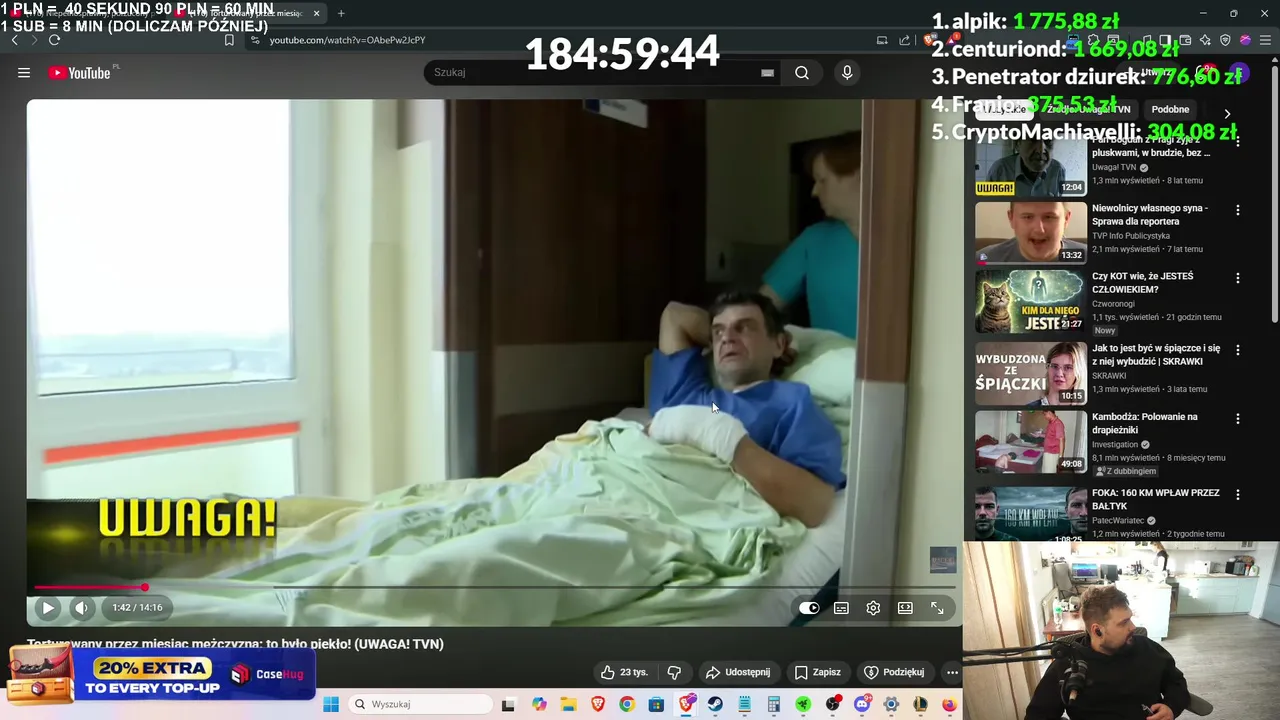Close the active 'Torturowany przez miesiąc' browser tab
The height and width of the screenshot is (720, 1280).
click(316, 13)
